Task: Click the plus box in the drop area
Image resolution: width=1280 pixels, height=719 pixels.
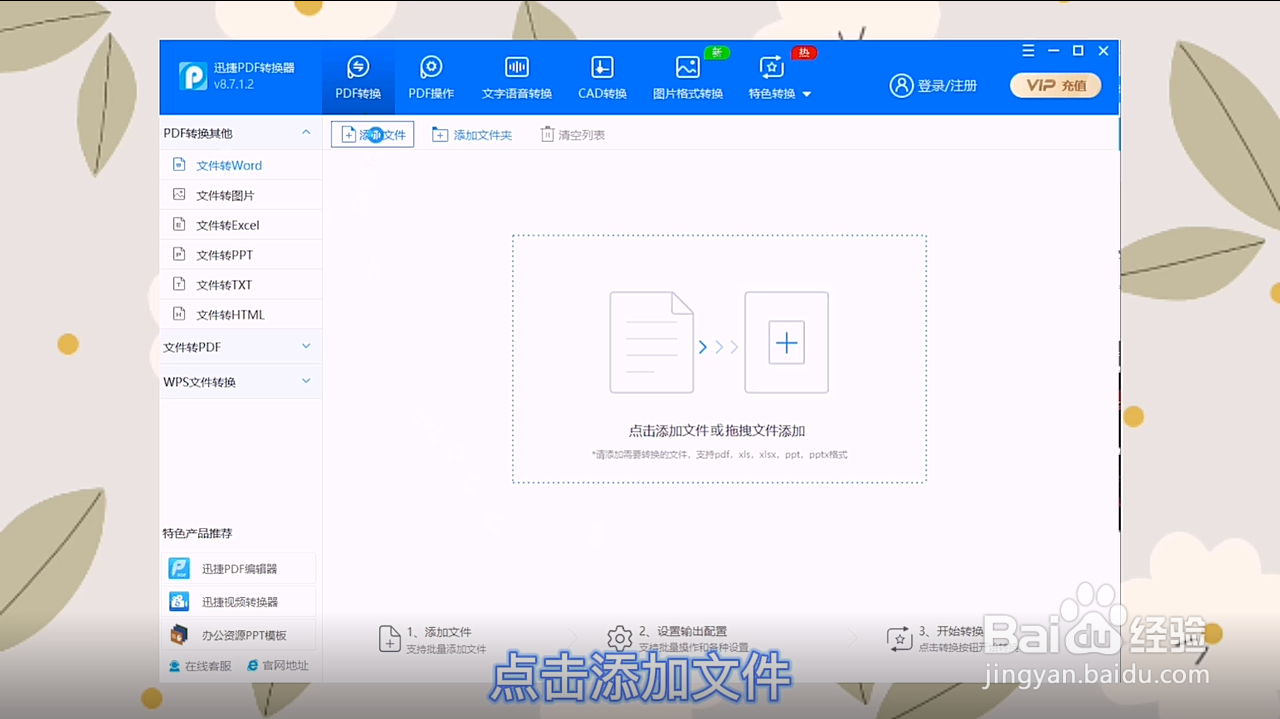Action: pyautogui.click(x=787, y=343)
